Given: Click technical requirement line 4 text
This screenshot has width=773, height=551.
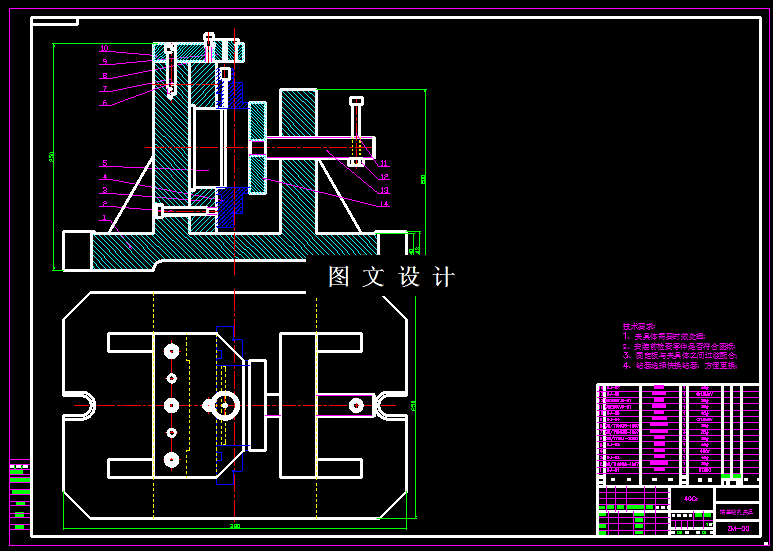Looking at the screenshot, I should click(x=680, y=365).
